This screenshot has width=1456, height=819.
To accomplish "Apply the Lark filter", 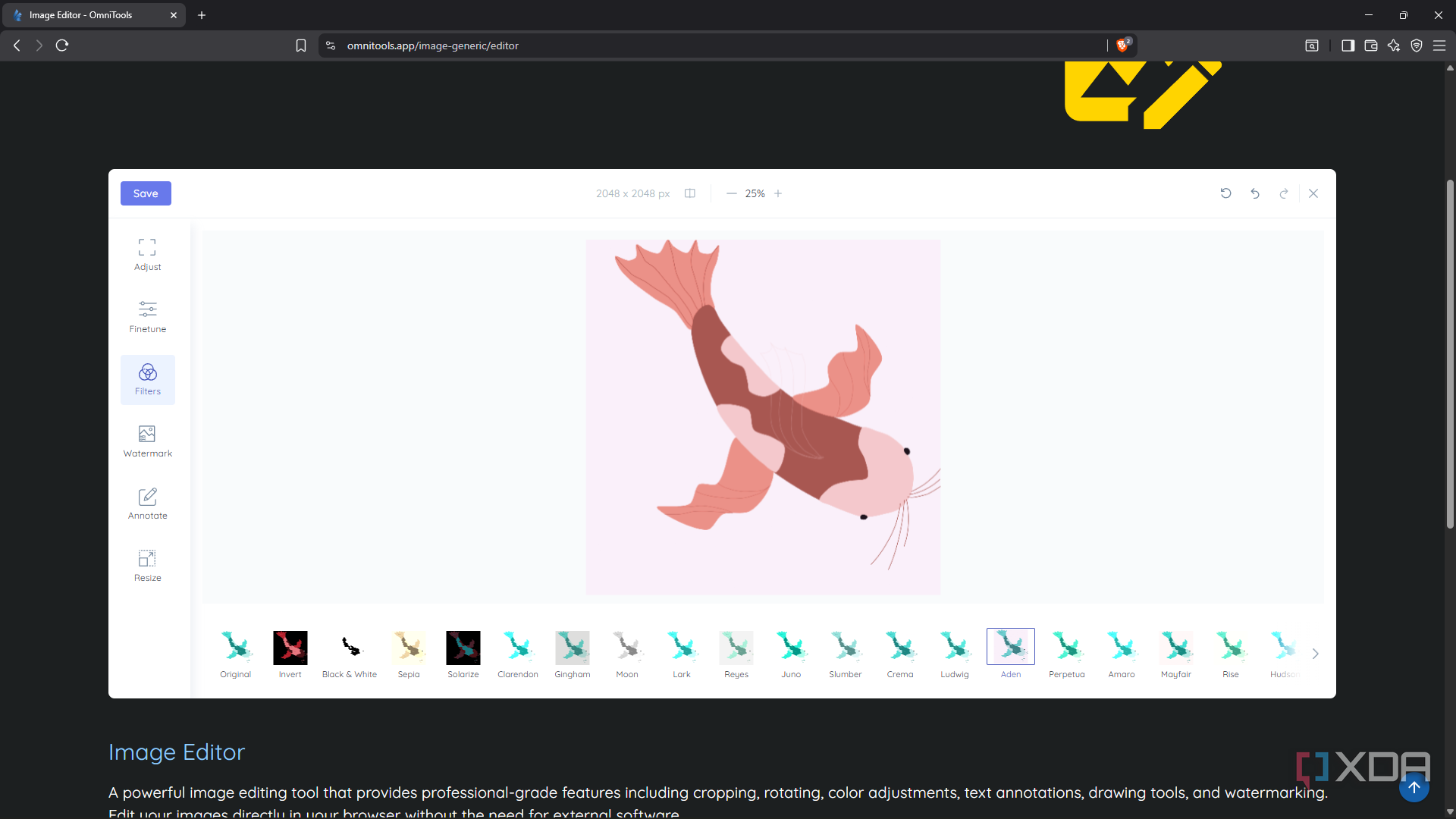I will click(682, 654).
